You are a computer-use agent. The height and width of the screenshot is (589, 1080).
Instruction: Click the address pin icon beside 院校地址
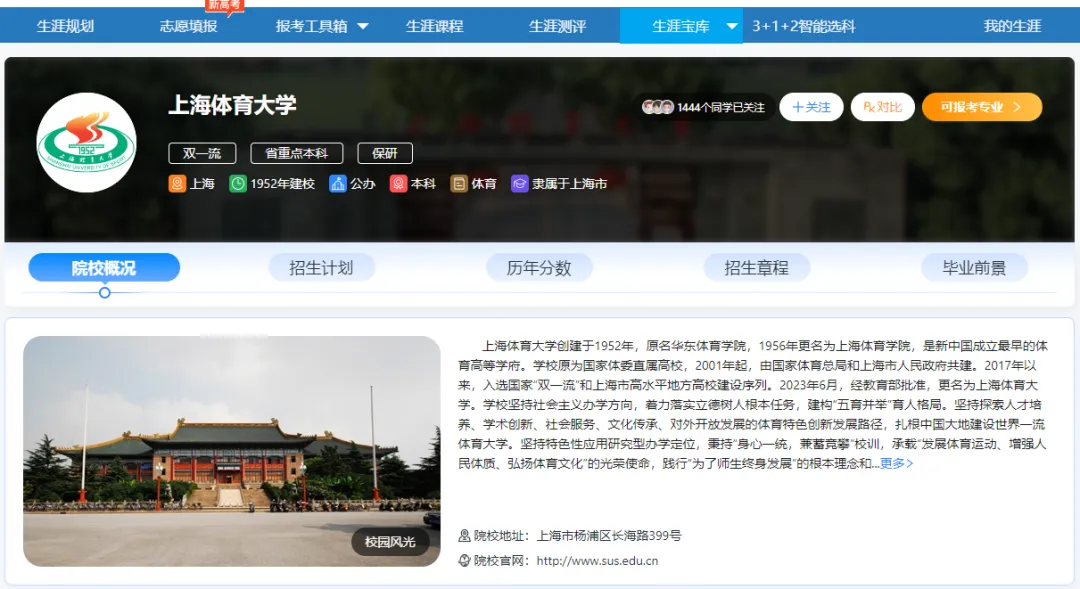(464, 535)
